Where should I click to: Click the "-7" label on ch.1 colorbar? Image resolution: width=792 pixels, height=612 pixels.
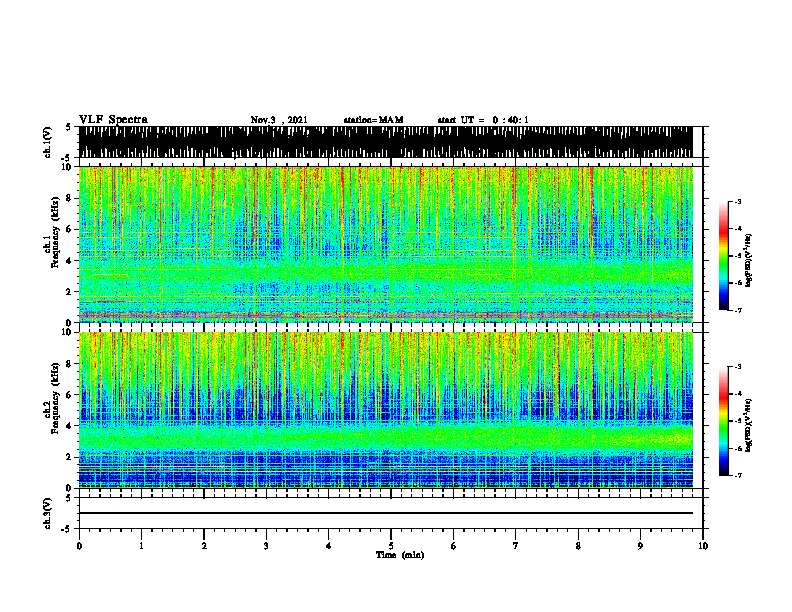point(737,310)
